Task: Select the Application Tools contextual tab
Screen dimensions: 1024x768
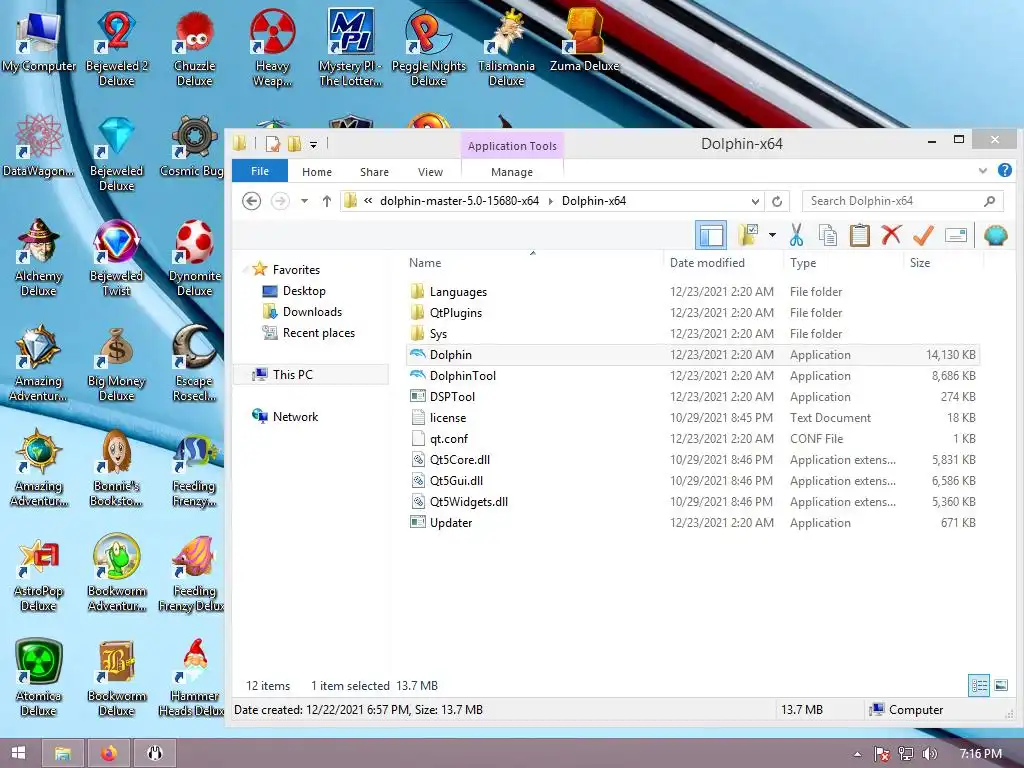Action: pyautogui.click(x=512, y=146)
